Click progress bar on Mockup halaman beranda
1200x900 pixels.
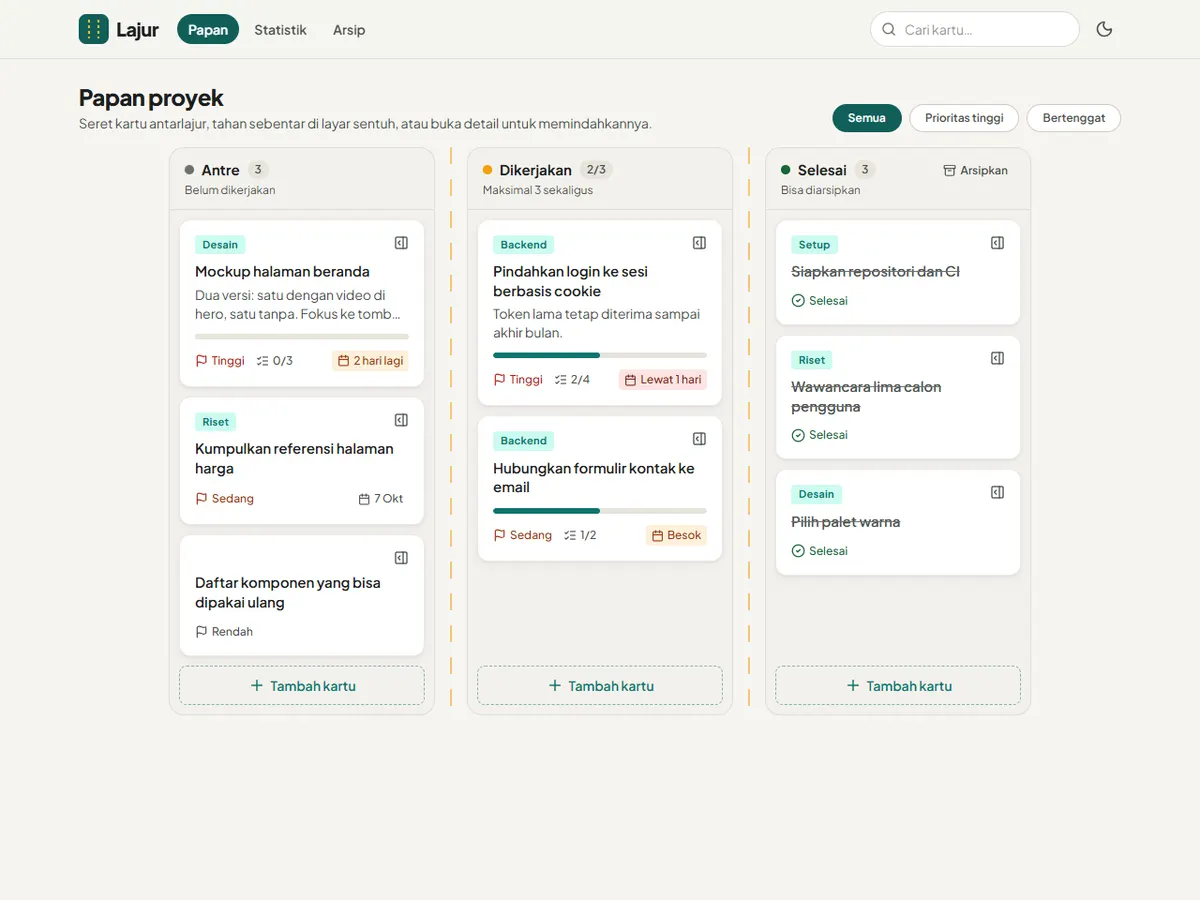[x=302, y=336]
